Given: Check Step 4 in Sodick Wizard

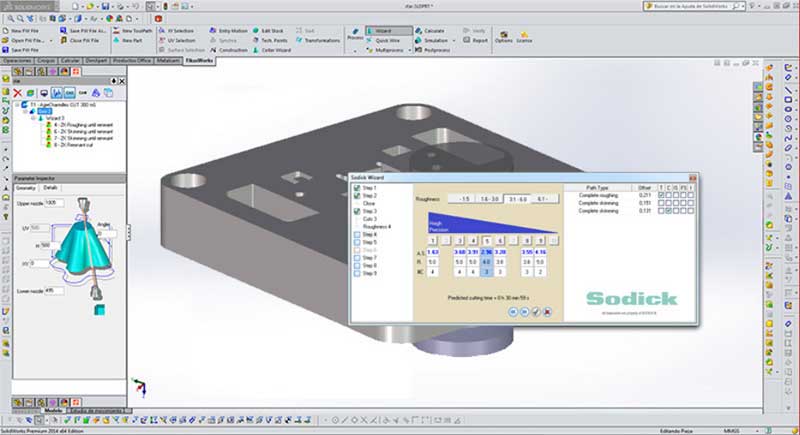Looking at the screenshot, I should tap(357, 235).
